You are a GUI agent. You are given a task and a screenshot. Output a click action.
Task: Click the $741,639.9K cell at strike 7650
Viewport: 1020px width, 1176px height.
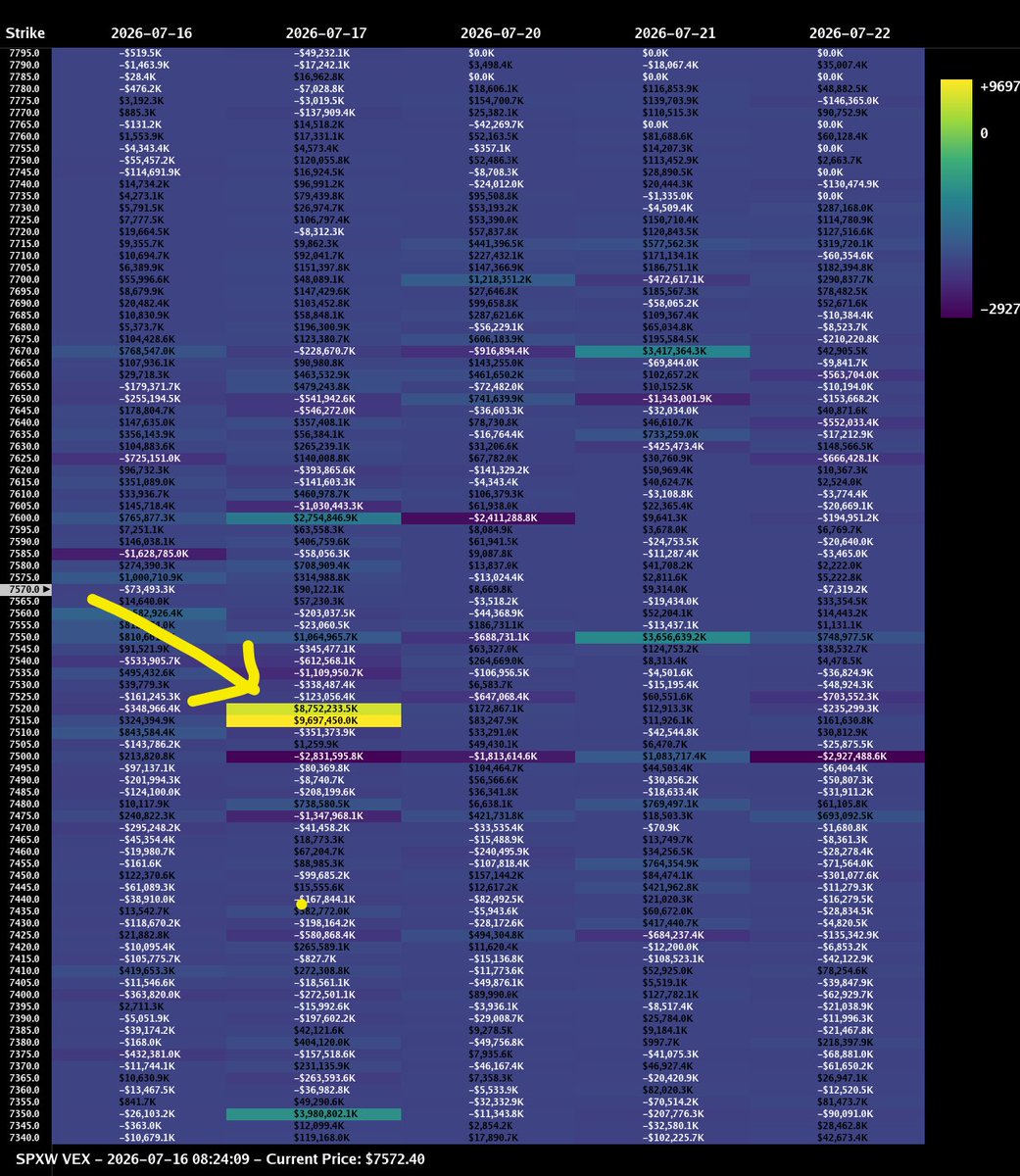[x=489, y=399]
